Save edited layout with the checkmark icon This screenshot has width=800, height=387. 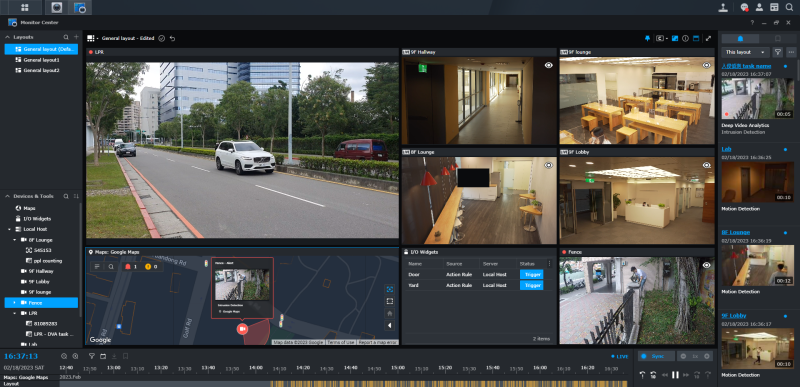click(162, 38)
